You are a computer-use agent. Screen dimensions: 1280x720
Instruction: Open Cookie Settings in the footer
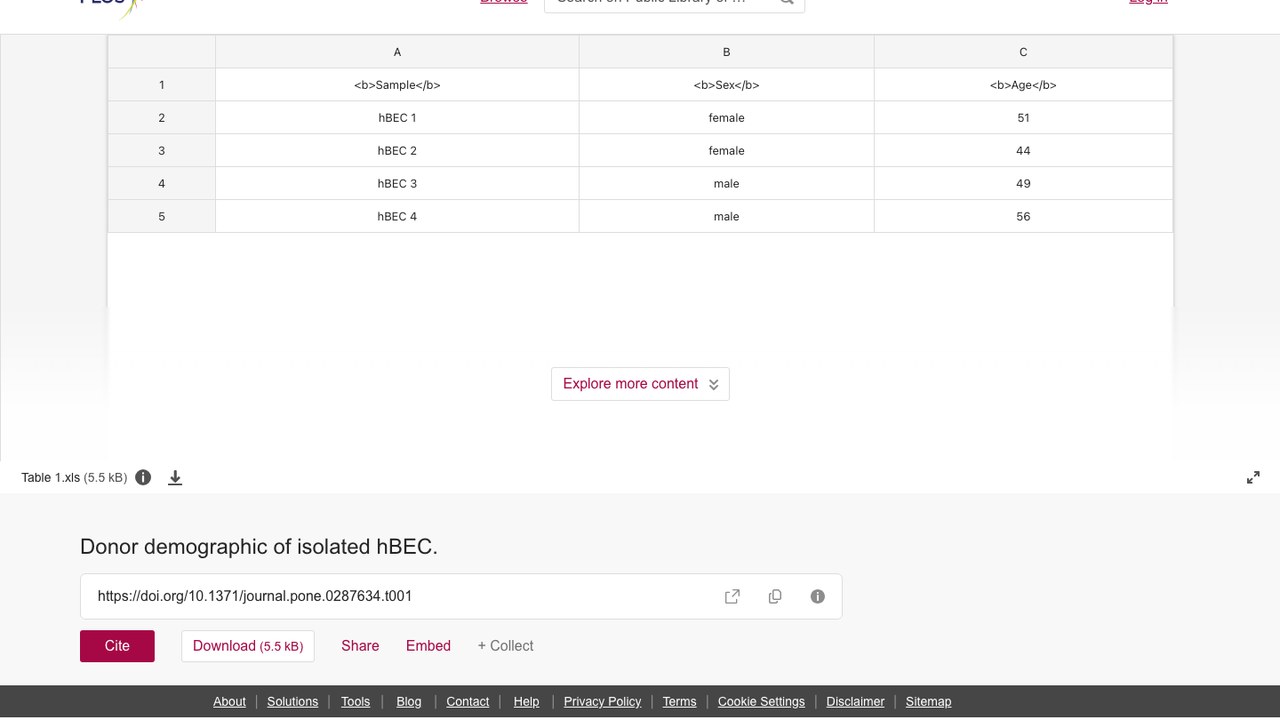click(761, 702)
